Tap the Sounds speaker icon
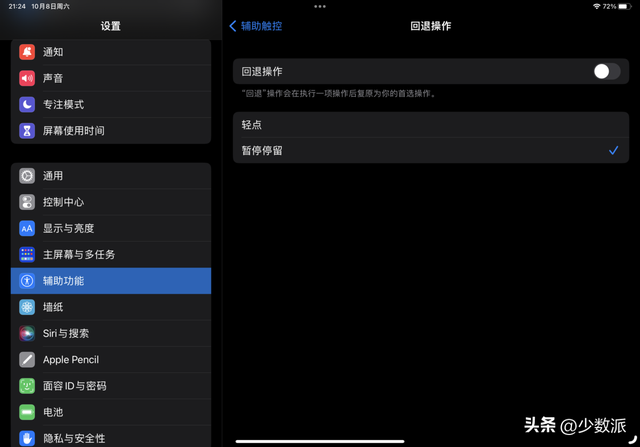This screenshot has height=447, width=640. [x=27, y=78]
